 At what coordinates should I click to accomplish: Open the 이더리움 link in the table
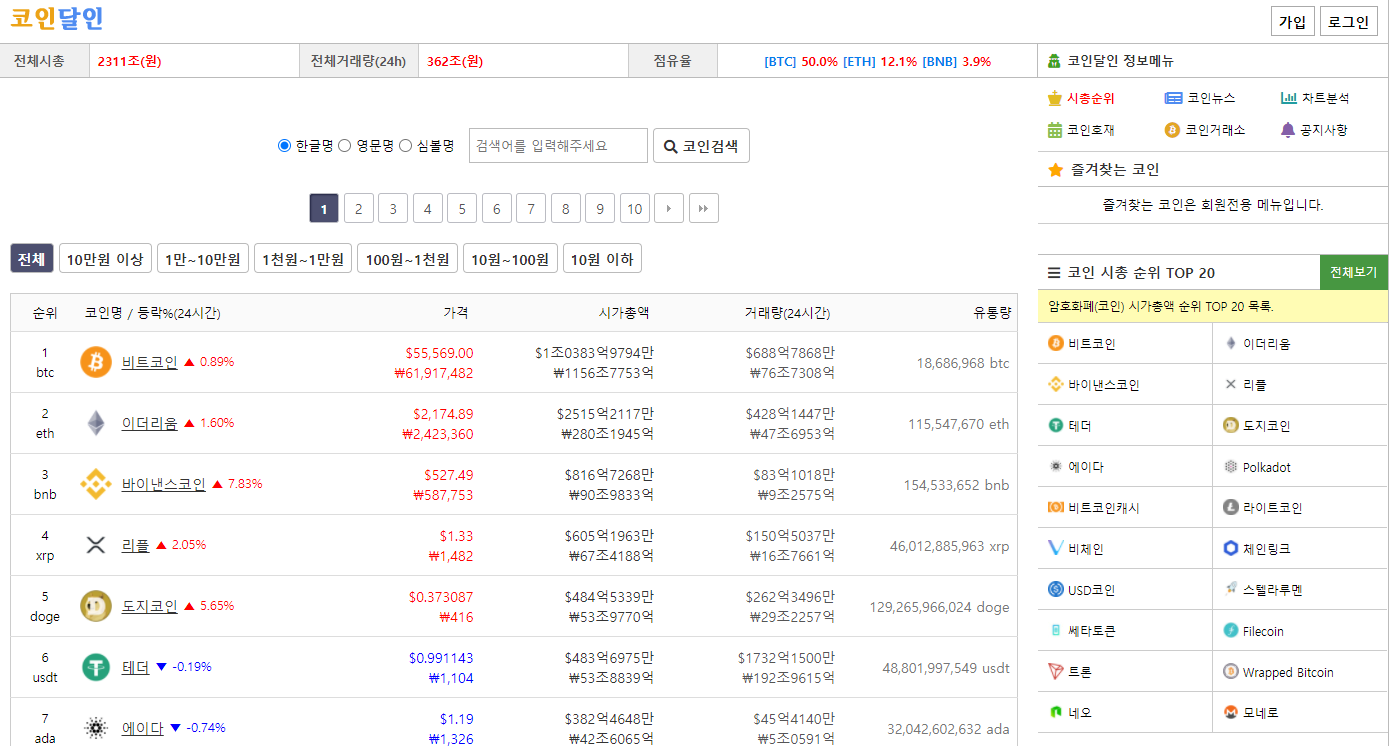[150, 423]
